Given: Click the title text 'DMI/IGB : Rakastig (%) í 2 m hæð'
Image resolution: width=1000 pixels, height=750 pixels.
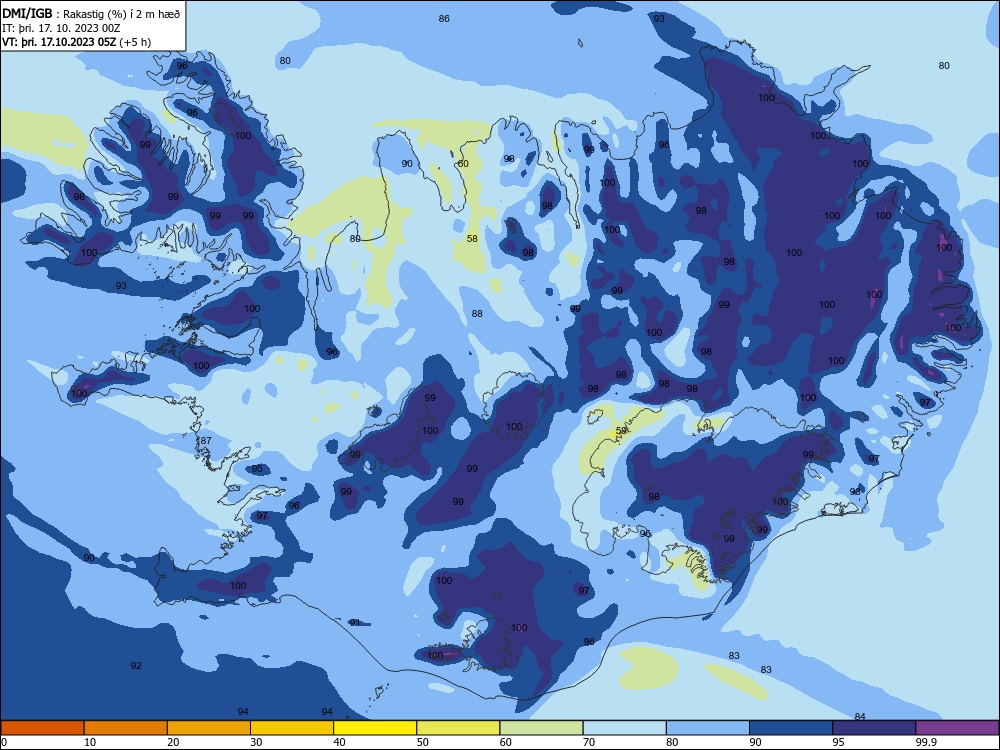Looking at the screenshot, I should click(92, 14).
